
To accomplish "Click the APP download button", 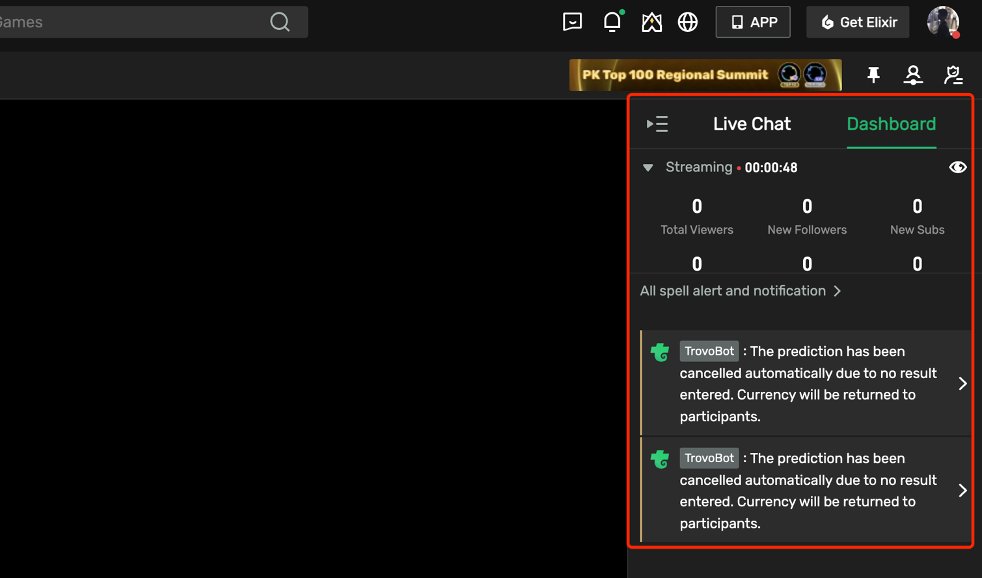I will click(x=753, y=22).
